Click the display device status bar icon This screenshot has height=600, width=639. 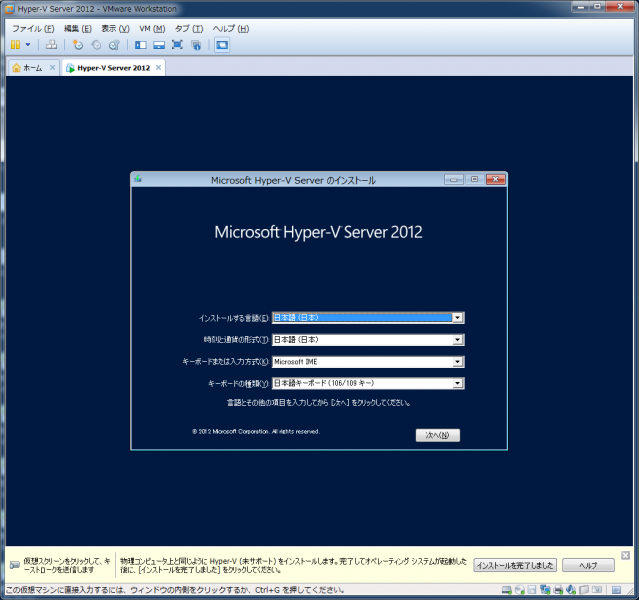click(597, 589)
